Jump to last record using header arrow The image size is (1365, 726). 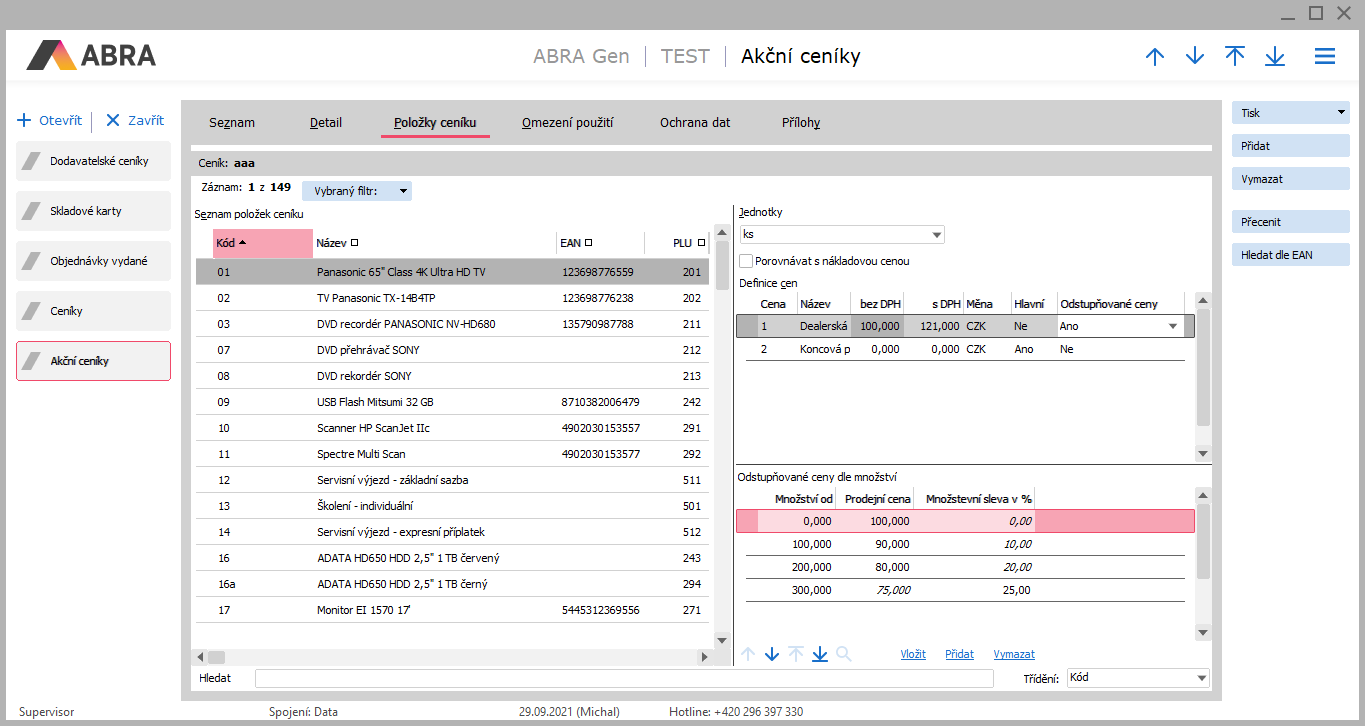click(x=1275, y=57)
